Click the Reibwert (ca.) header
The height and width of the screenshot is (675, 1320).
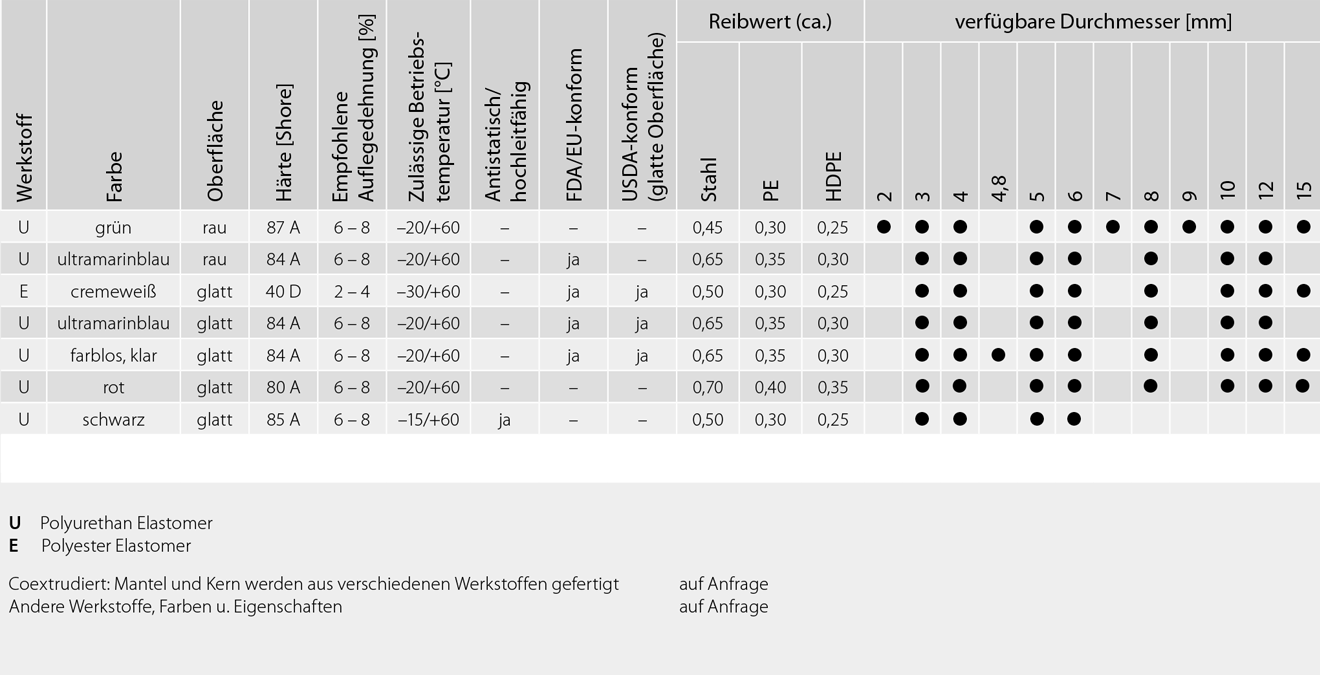click(x=770, y=21)
